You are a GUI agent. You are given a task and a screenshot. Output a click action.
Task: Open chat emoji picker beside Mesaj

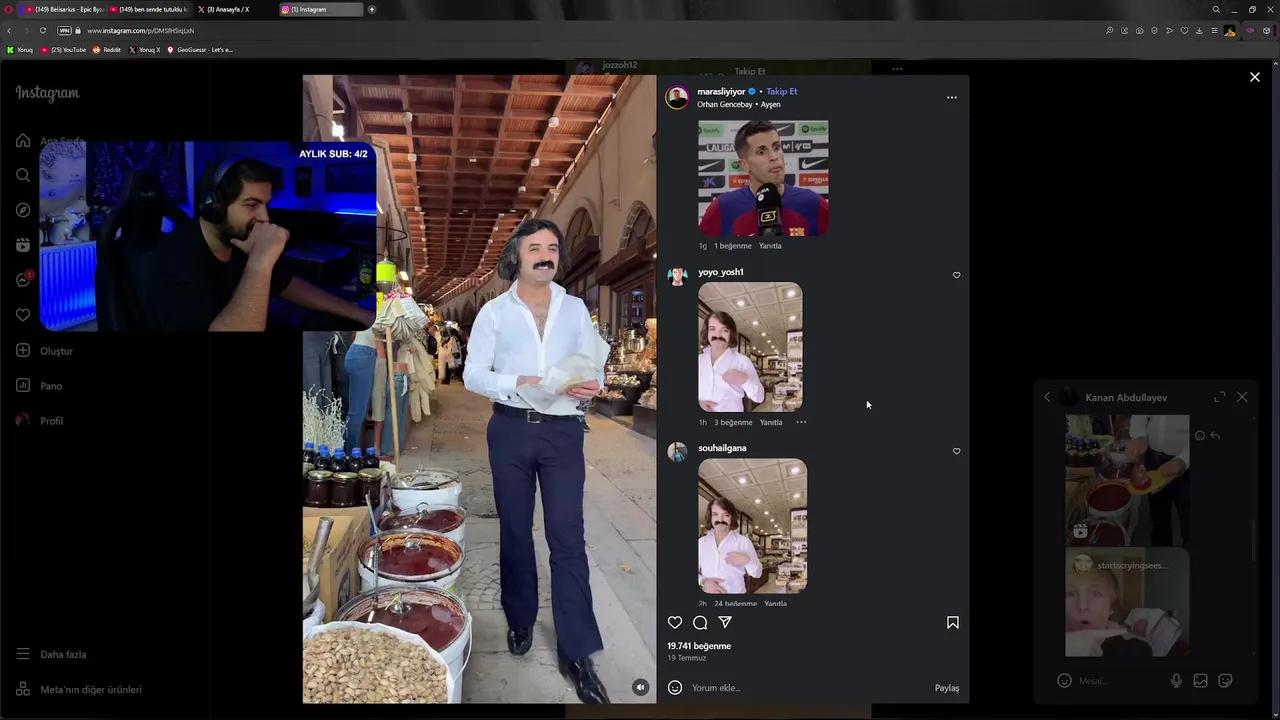pos(1064,681)
